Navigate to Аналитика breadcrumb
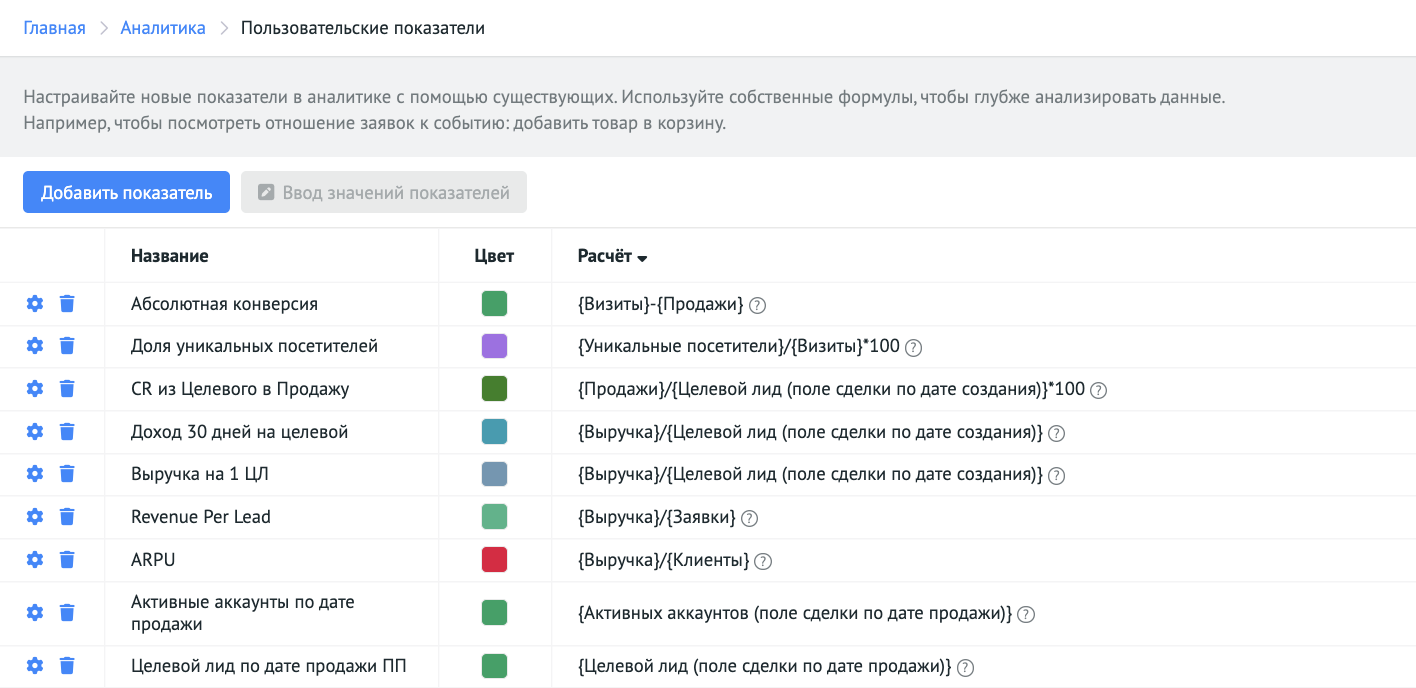The width and height of the screenshot is (1416, 688). click(163, 28)
